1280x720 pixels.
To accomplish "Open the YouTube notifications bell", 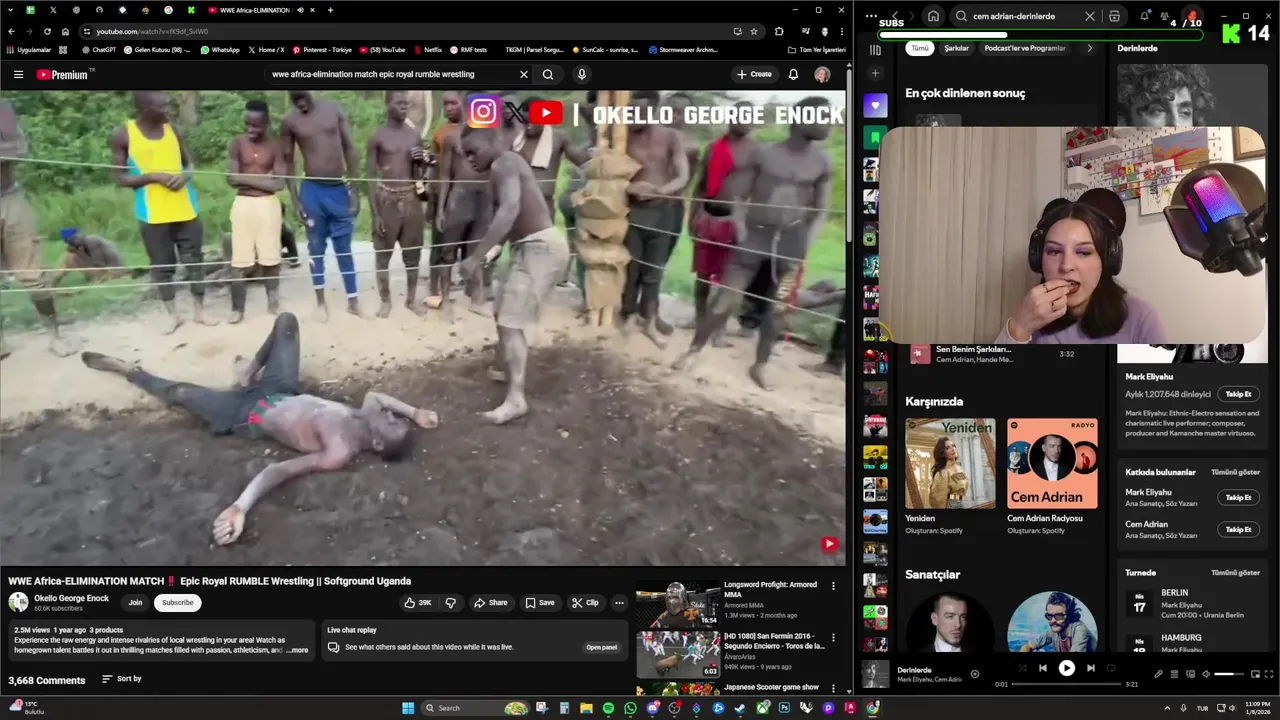I will coord(793,74).
